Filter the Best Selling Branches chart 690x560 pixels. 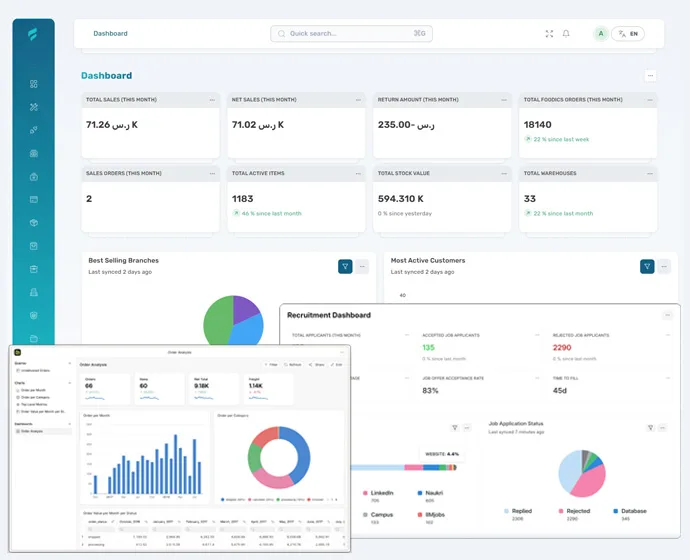345,266
